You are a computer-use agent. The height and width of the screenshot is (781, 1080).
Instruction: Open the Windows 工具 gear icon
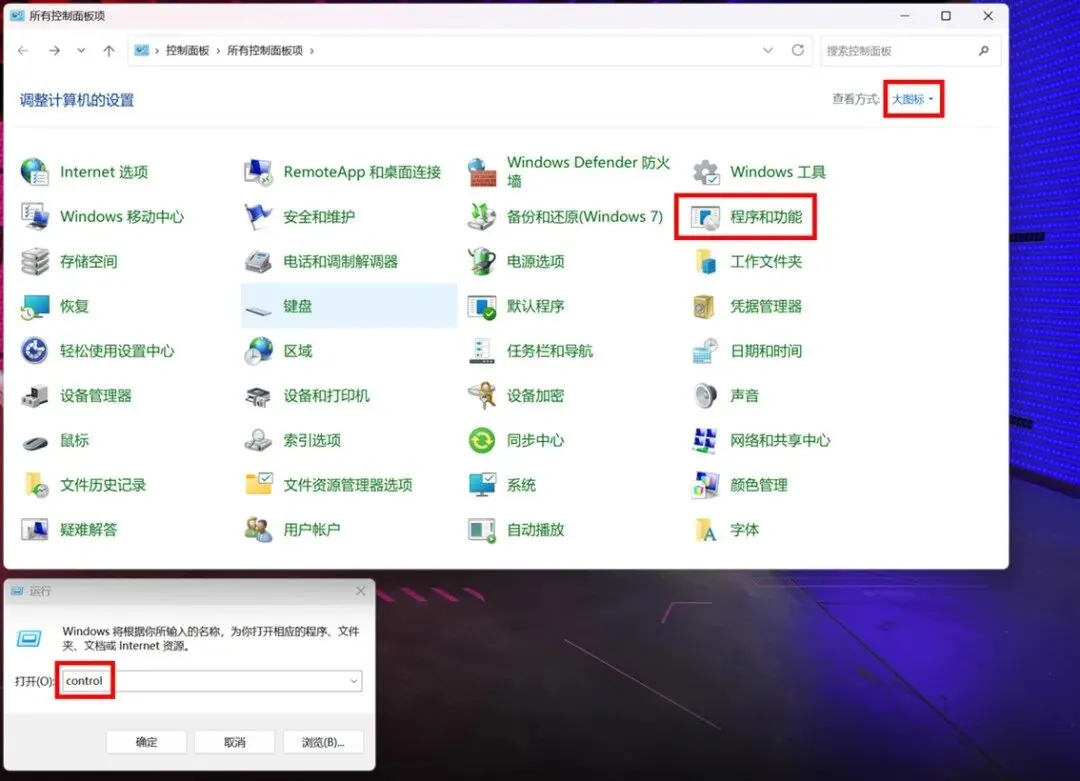point(705,171)
